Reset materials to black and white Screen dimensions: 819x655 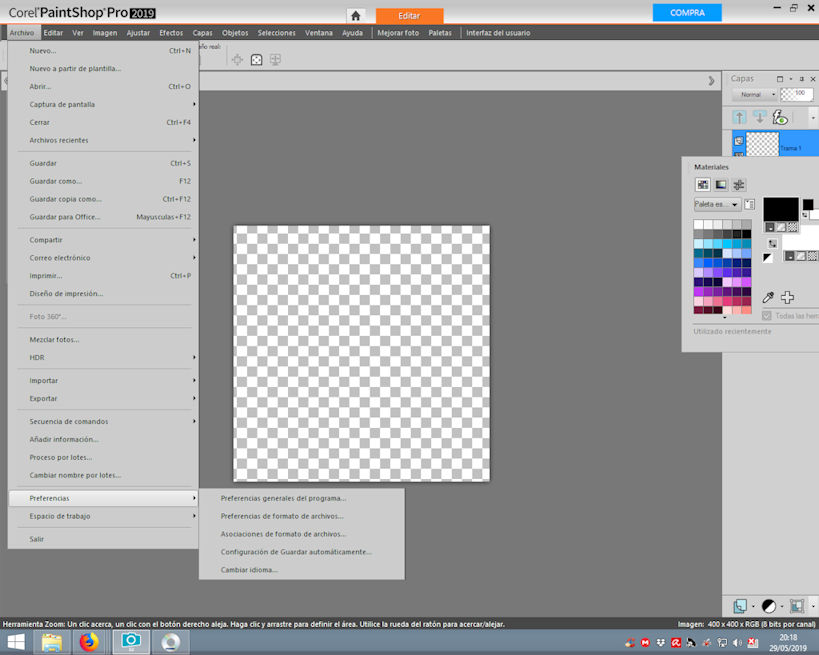(768, 258)
